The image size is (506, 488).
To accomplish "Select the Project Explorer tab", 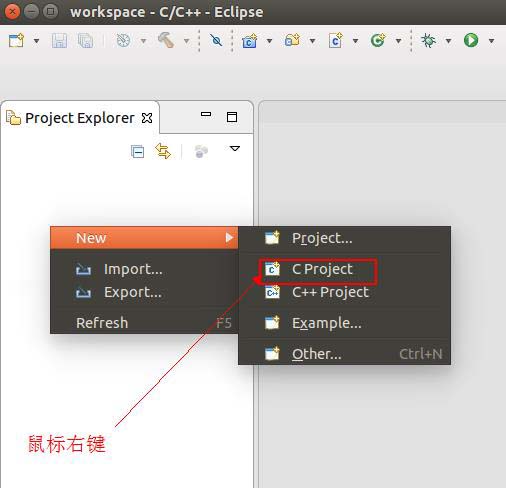I will (80, 118).
